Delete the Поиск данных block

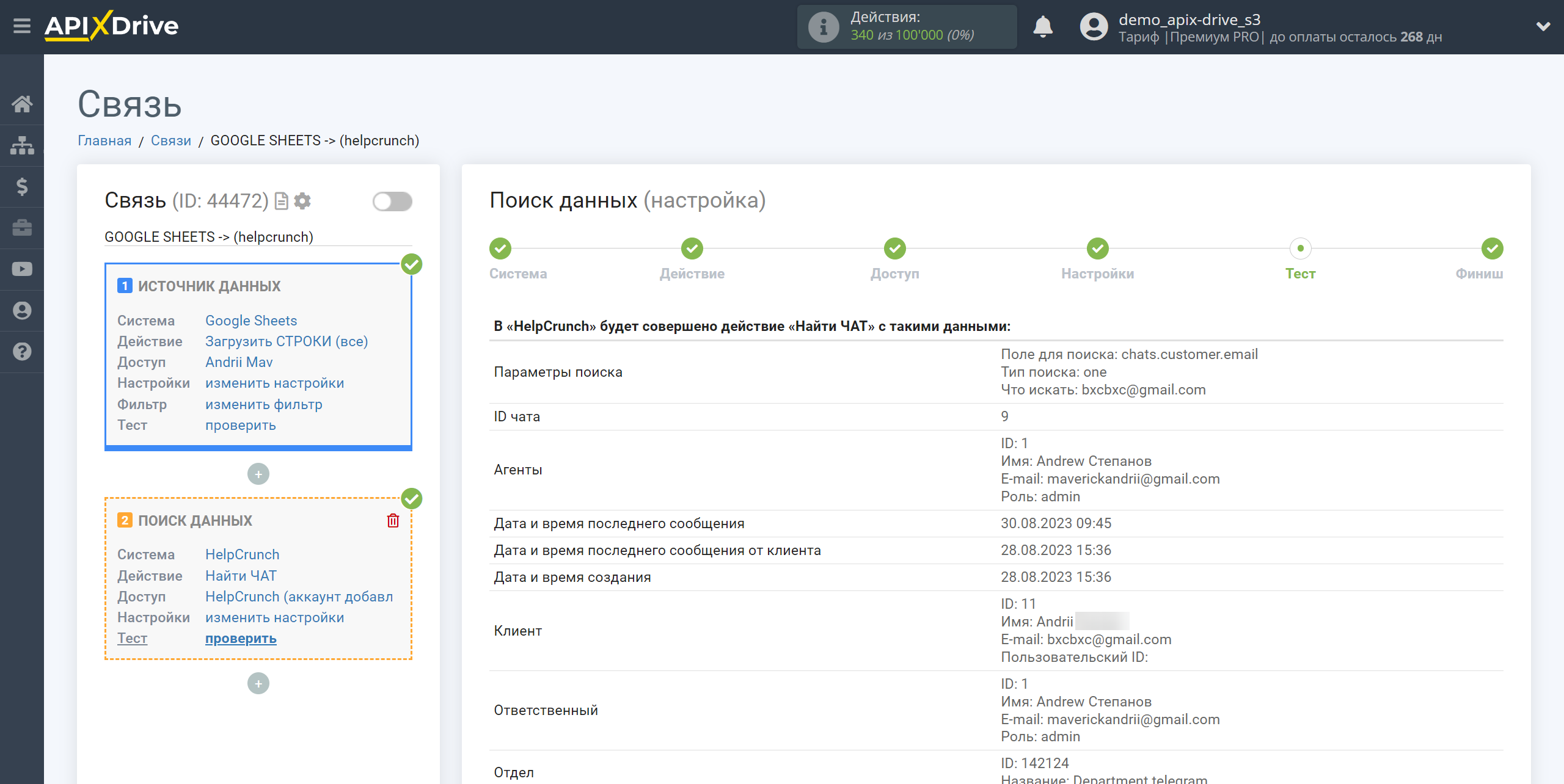pos(393,520)
